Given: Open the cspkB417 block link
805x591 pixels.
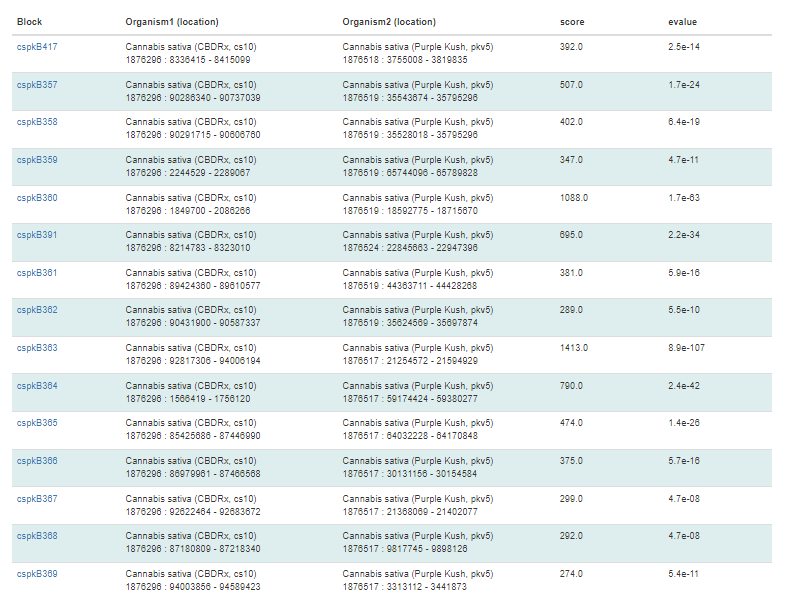Looking at the screenshot, I should pos(37,47).
